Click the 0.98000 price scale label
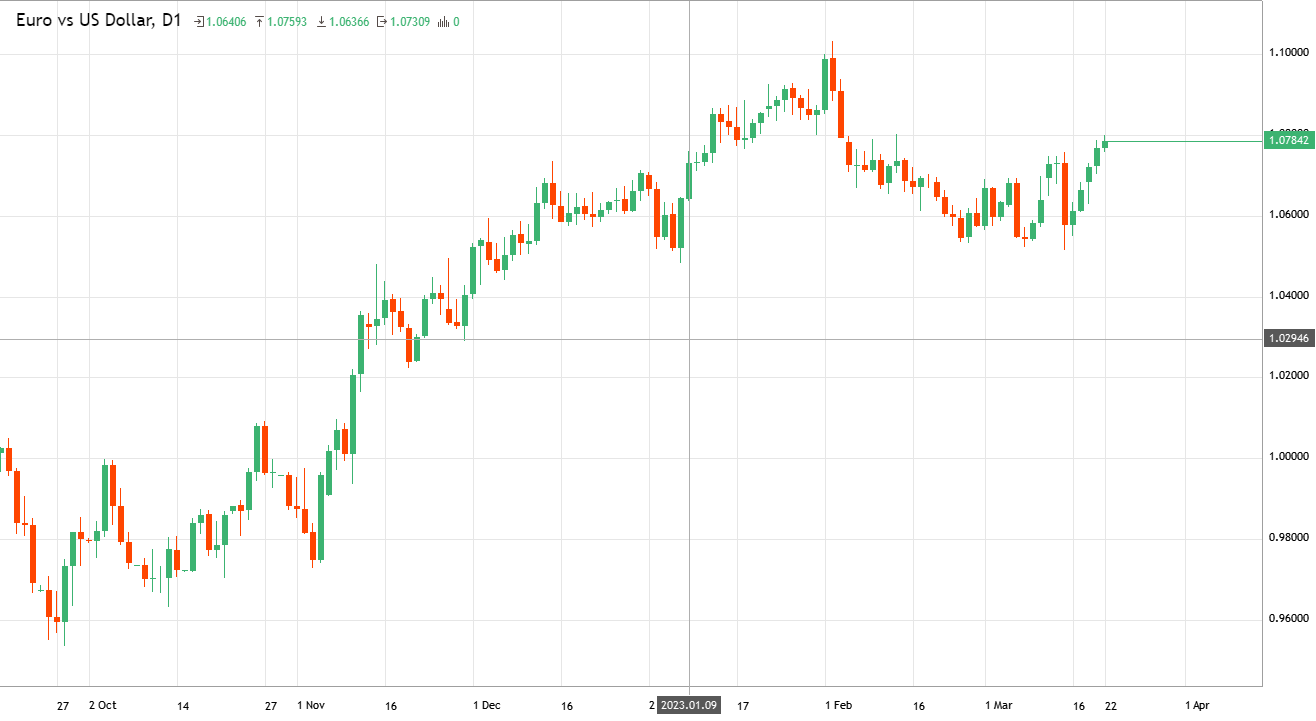The height and width of the screenshot is (721, 1316). pos(1288,538)
